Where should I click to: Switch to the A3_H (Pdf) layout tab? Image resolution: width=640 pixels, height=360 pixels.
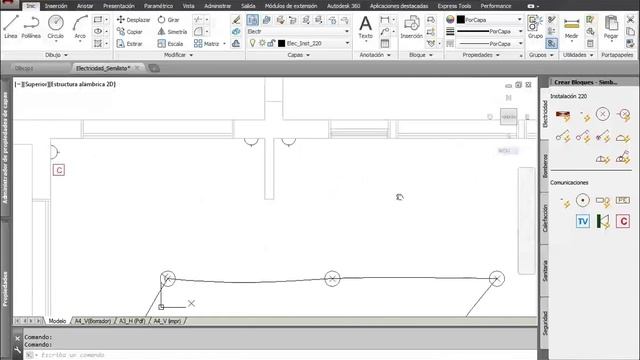[132, 321]
